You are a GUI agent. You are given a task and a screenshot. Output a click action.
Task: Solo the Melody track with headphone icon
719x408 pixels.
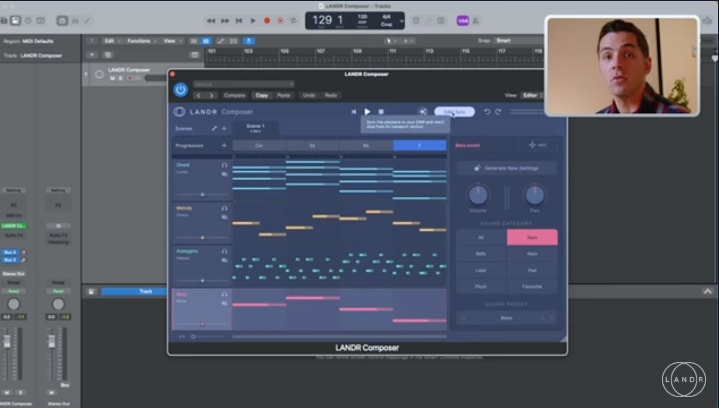coord(225,208)
